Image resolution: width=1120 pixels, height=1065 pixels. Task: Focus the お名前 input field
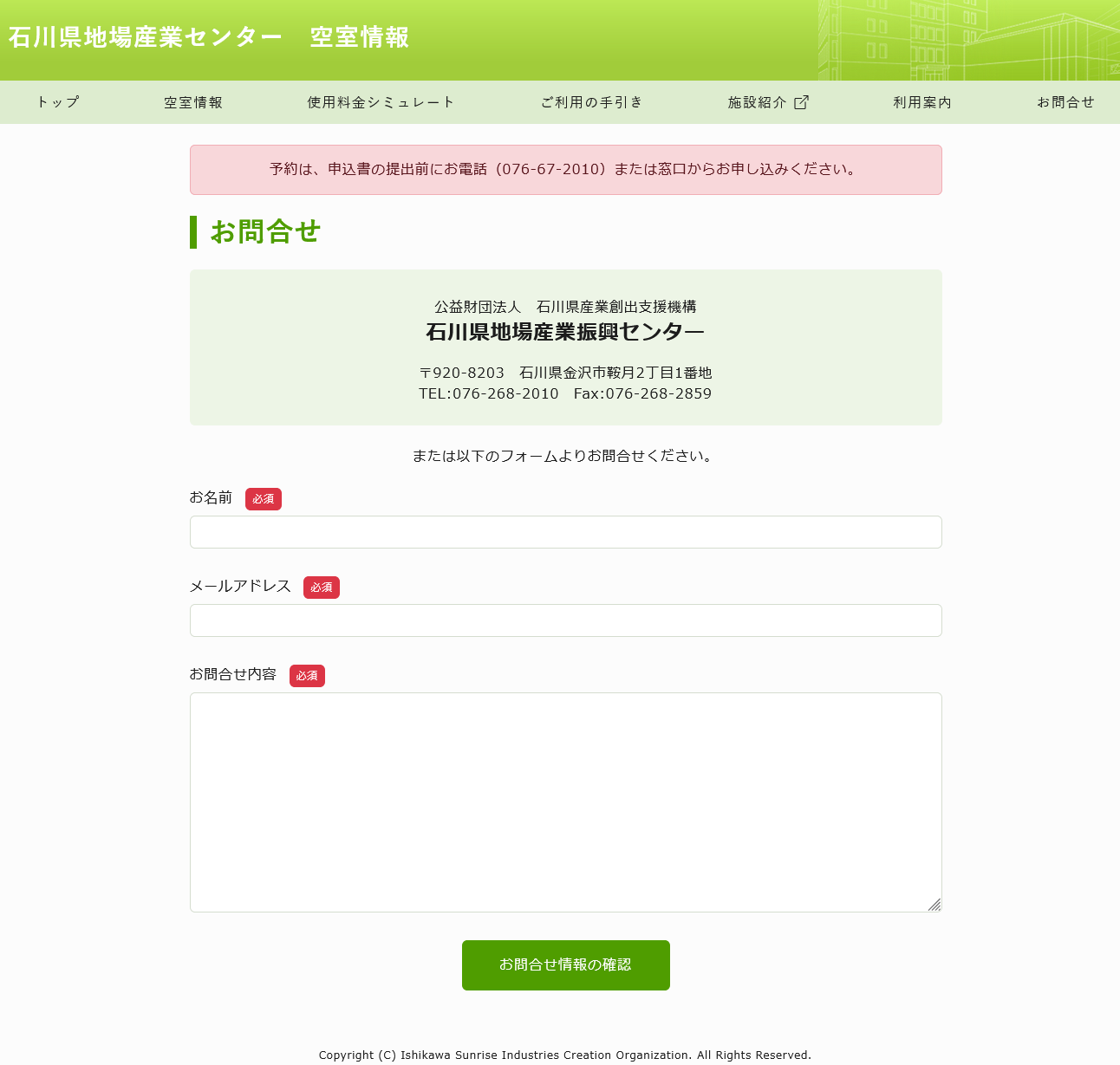pos(566,532)
